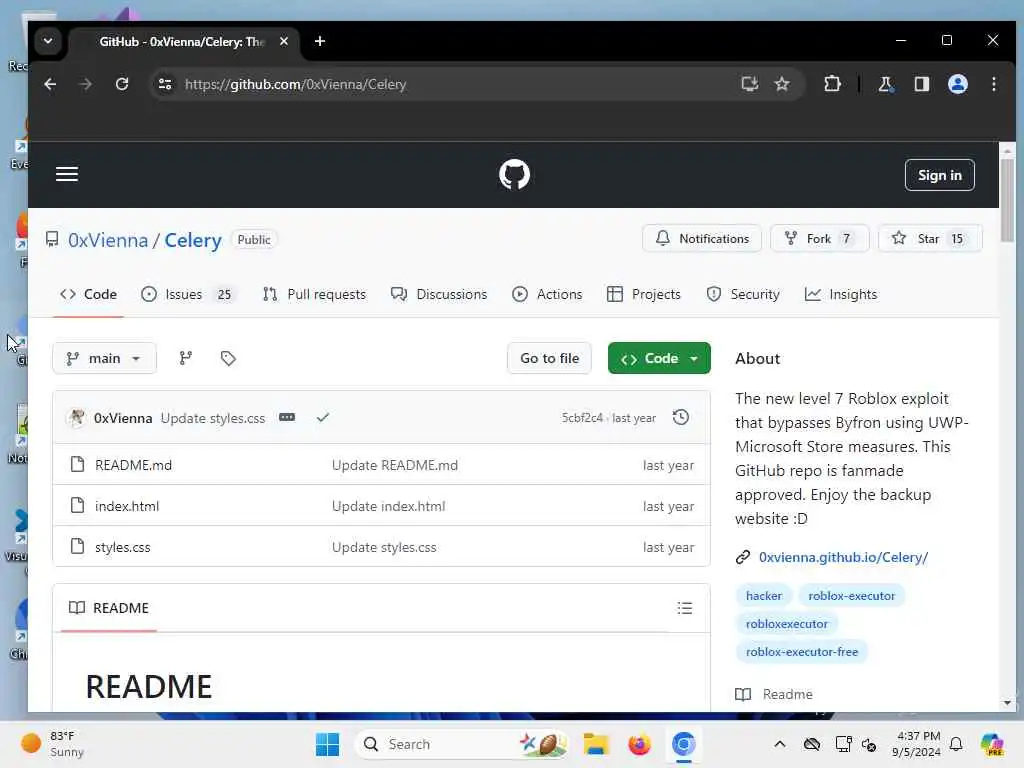The width and height of the screenshot is (1024, 768).
Task: Click the roblox-executor-free topic tag
Action: click(x=802, y=652)
